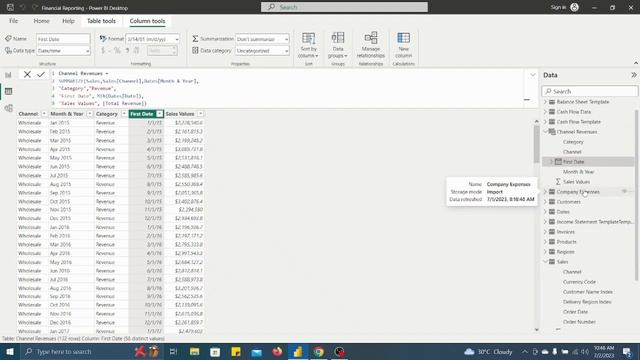
Task: Open First Date column filter dropdown
Action: [x=159, y=114]
